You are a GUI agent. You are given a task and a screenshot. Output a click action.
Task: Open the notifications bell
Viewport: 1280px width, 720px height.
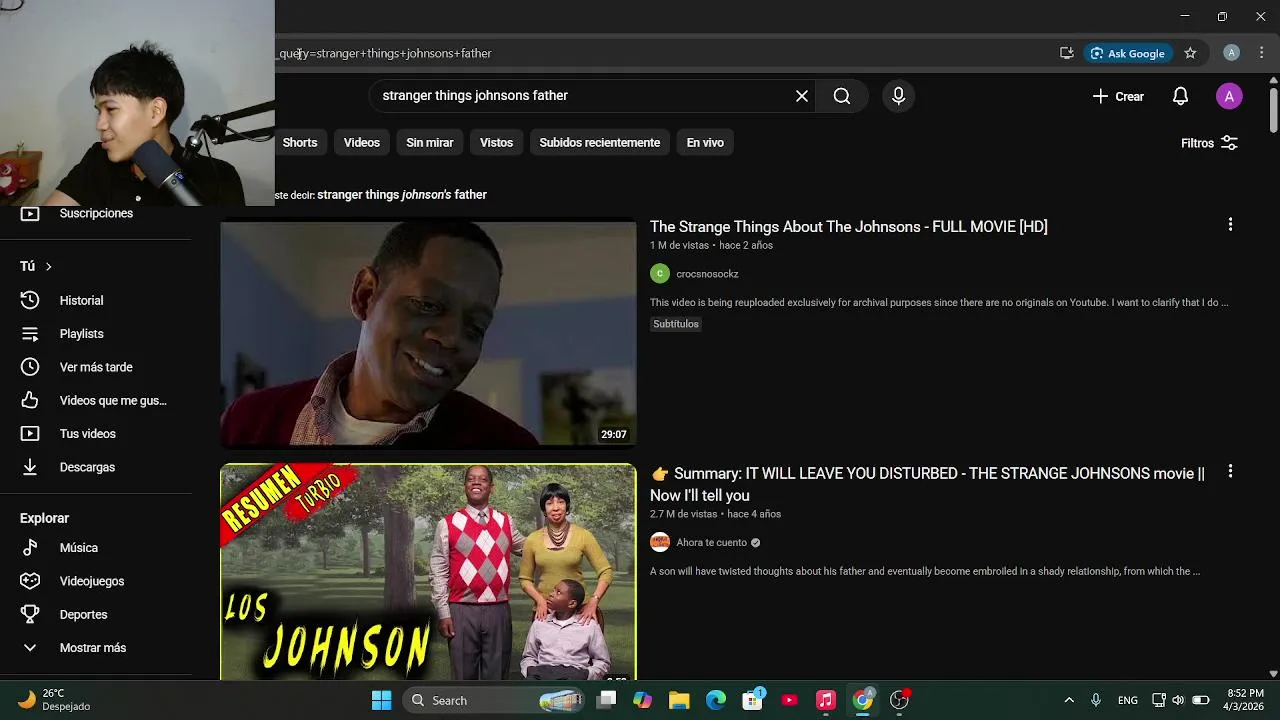pyautogui.click(x=1181, y=96)
